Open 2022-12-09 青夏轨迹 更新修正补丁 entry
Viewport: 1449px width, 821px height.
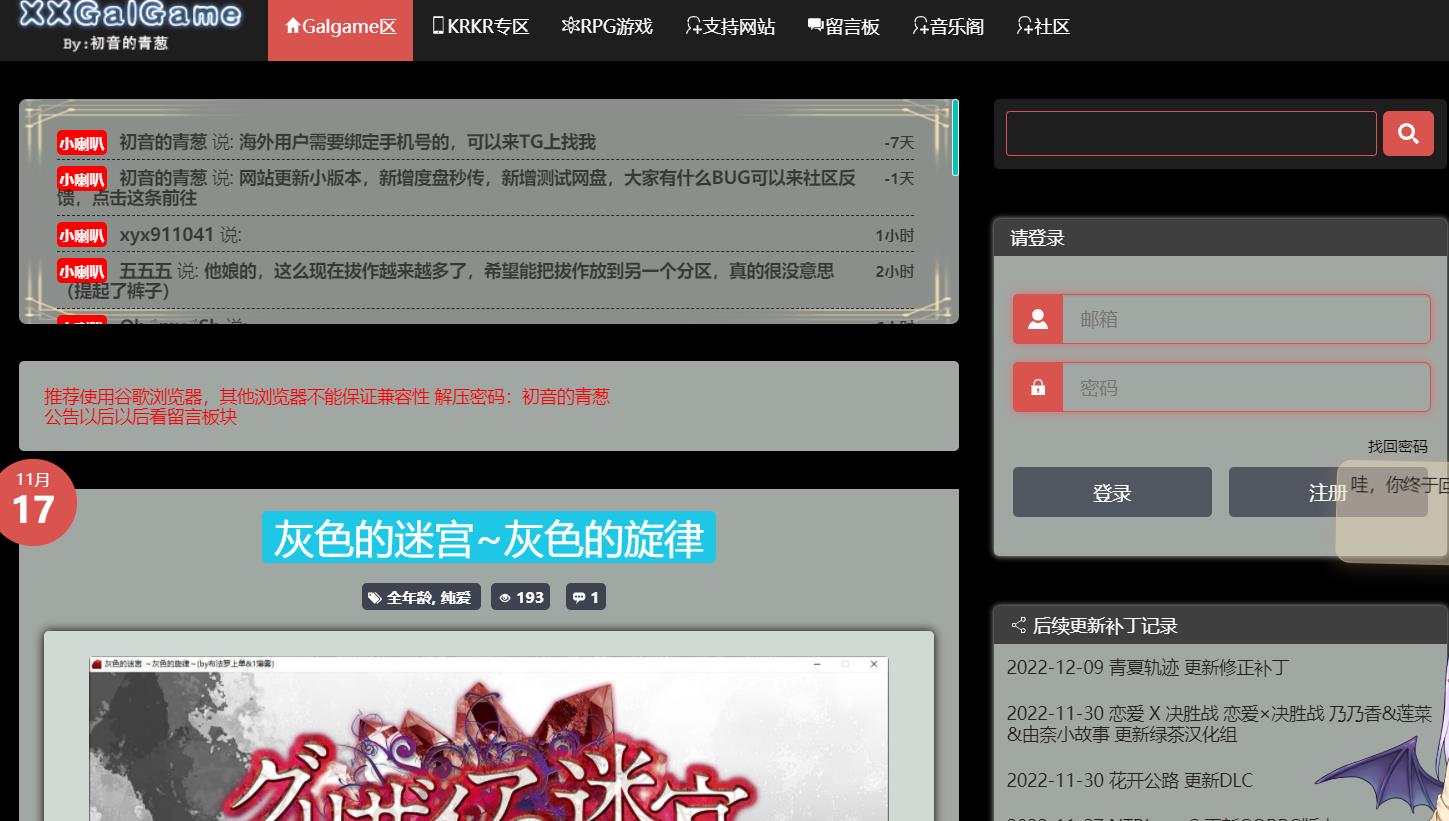tap(1147, 667)
